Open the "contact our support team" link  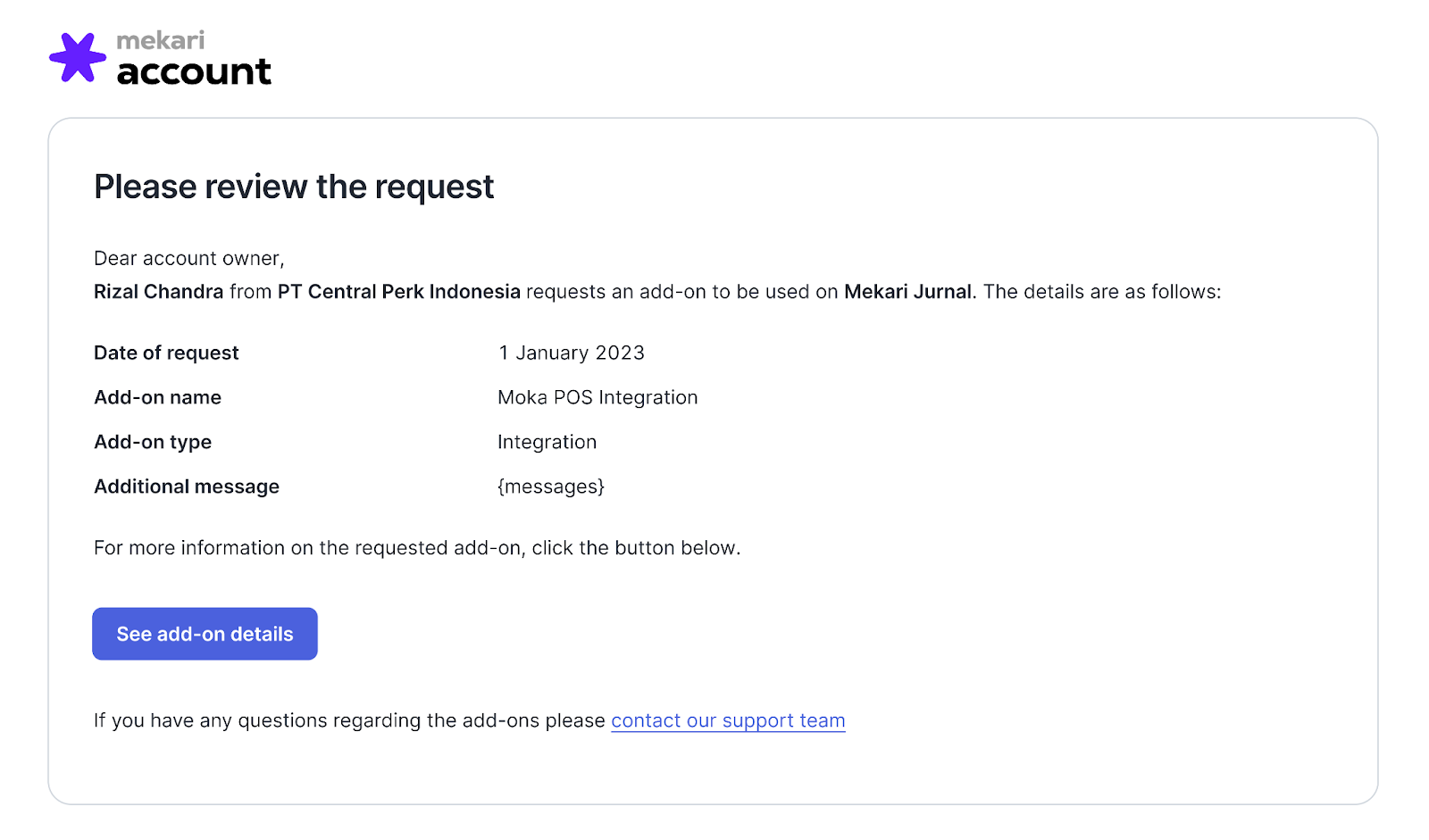tap(728, 720)
